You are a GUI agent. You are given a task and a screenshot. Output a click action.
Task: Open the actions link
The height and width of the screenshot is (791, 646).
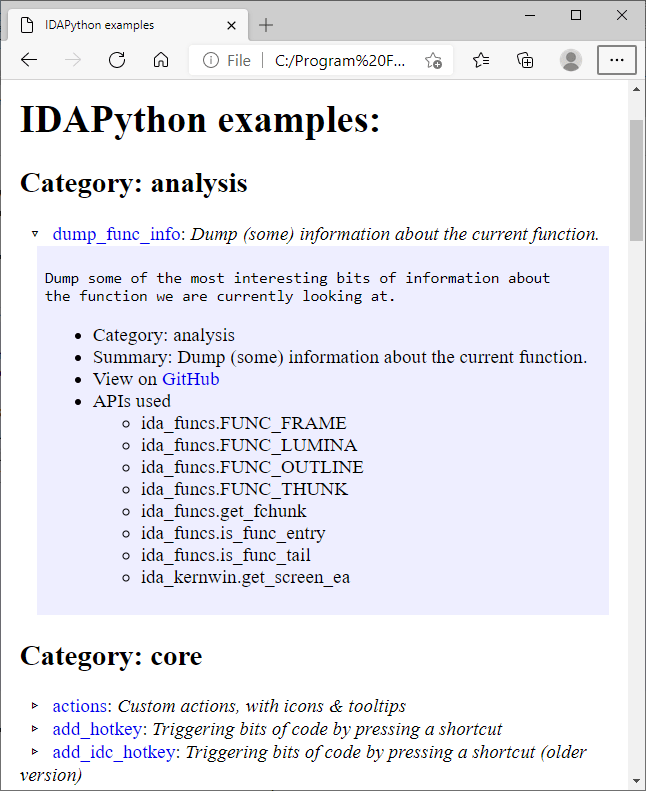coord(80,706)
